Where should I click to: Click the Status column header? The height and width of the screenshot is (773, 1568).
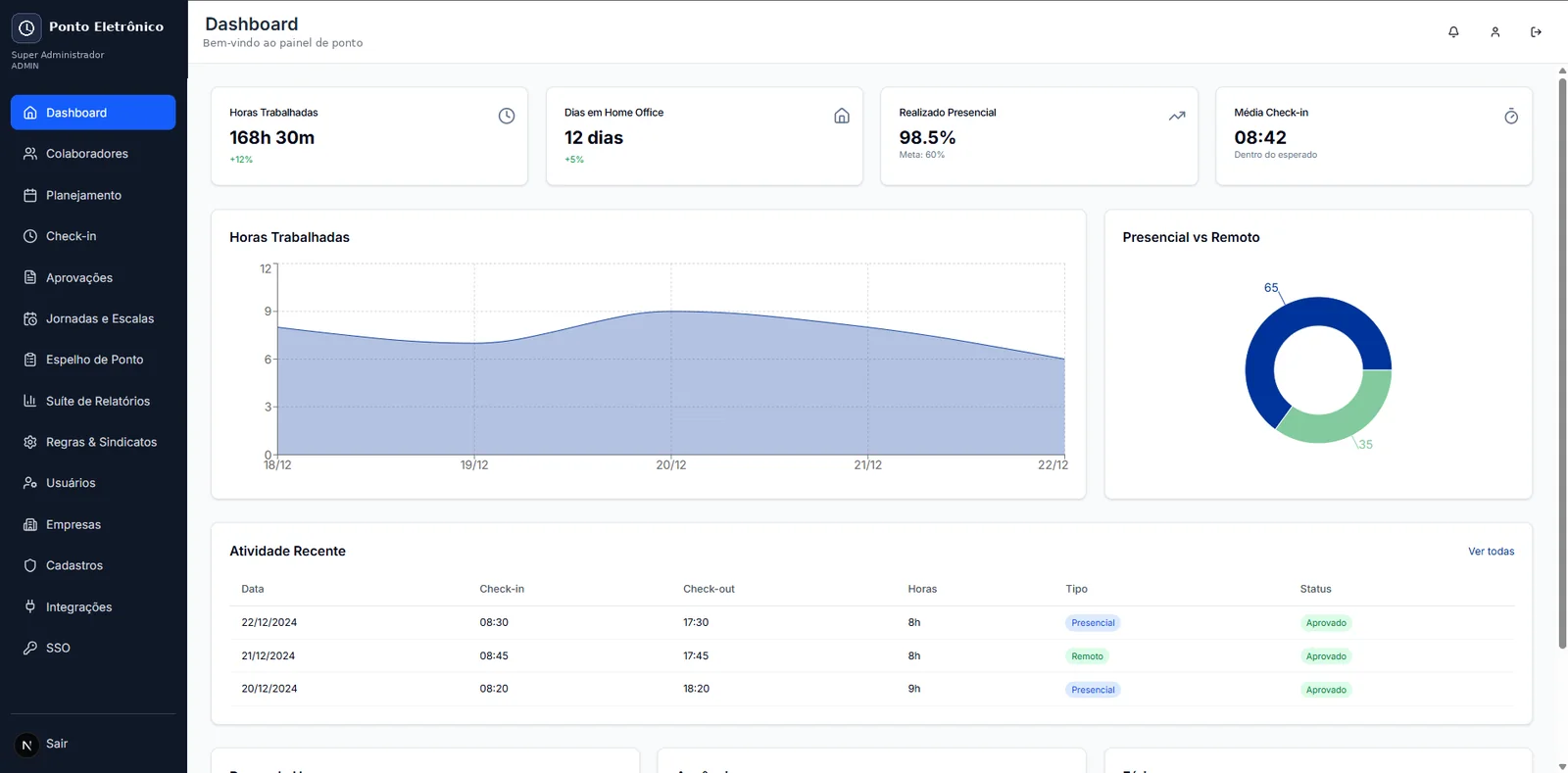pos(1315,589)
